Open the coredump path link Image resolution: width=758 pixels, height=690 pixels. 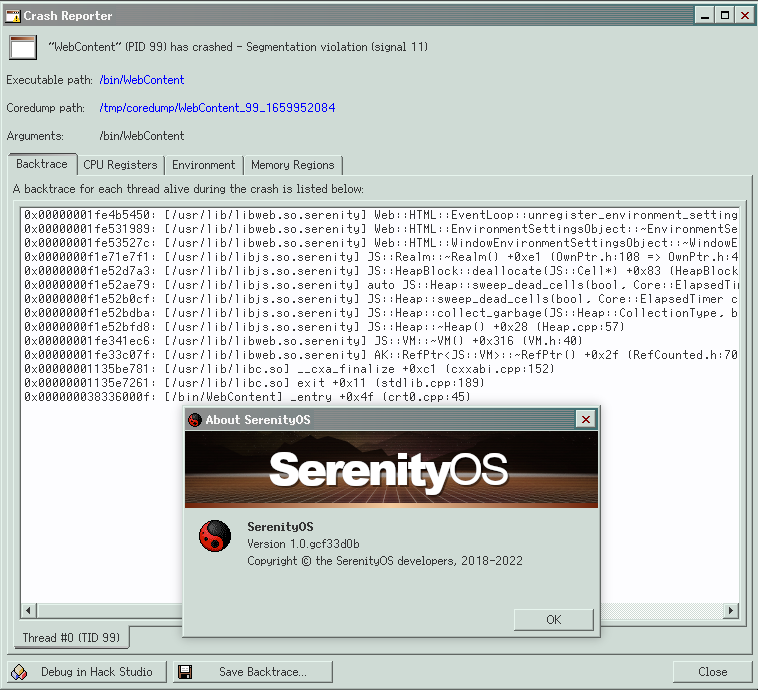[217, 107]
